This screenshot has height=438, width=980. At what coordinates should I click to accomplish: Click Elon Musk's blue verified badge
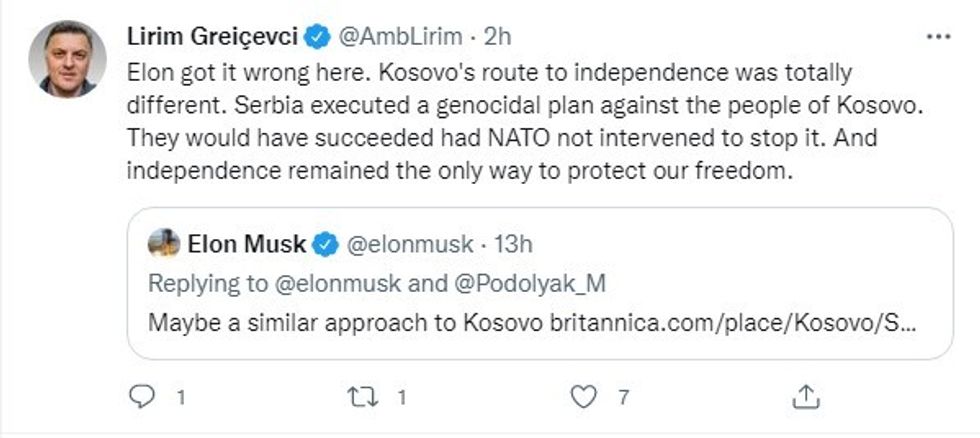click(x=326, y=243)
